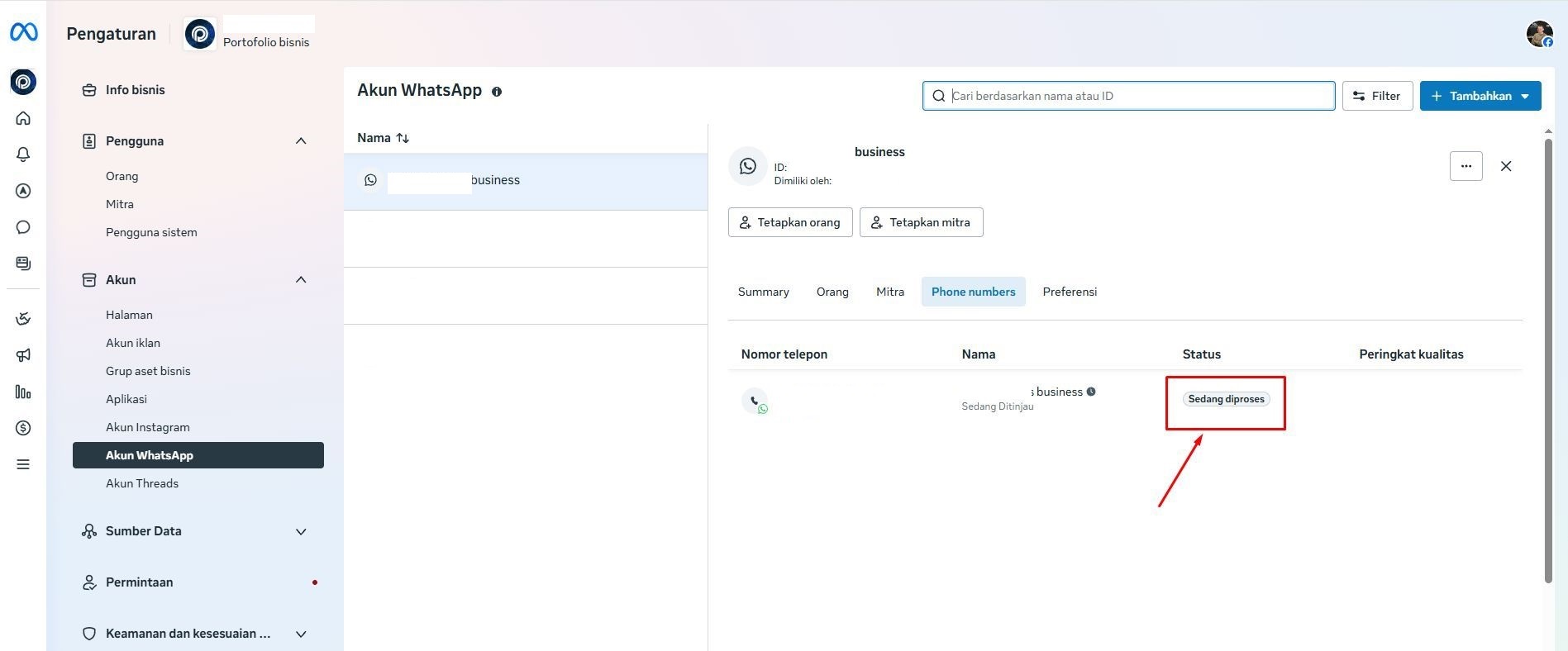
Task: Switch to the Summary tab
Action: click(763, 292)
